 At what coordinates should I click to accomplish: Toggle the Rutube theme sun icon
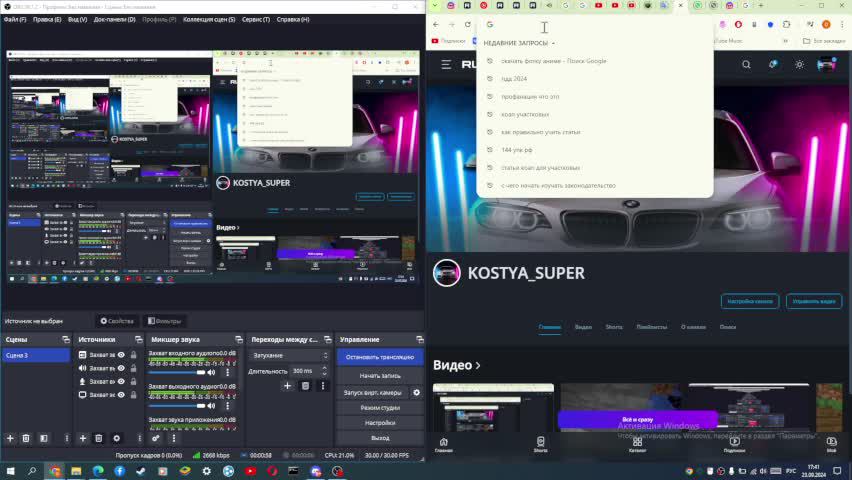[799, 65]
